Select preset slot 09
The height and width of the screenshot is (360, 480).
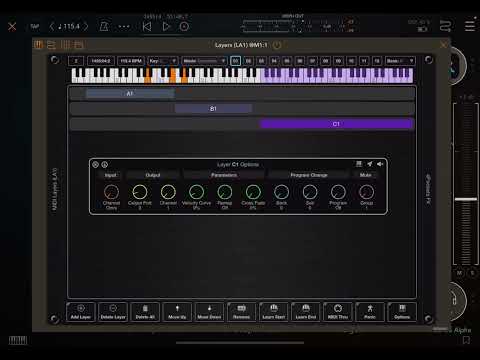[x=338, y=61]
